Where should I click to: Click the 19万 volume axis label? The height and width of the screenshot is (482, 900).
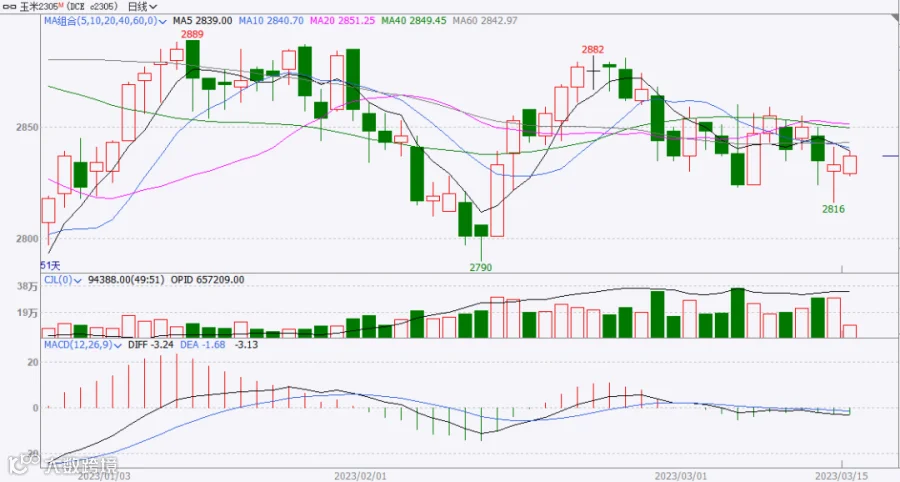pos(27,313)
